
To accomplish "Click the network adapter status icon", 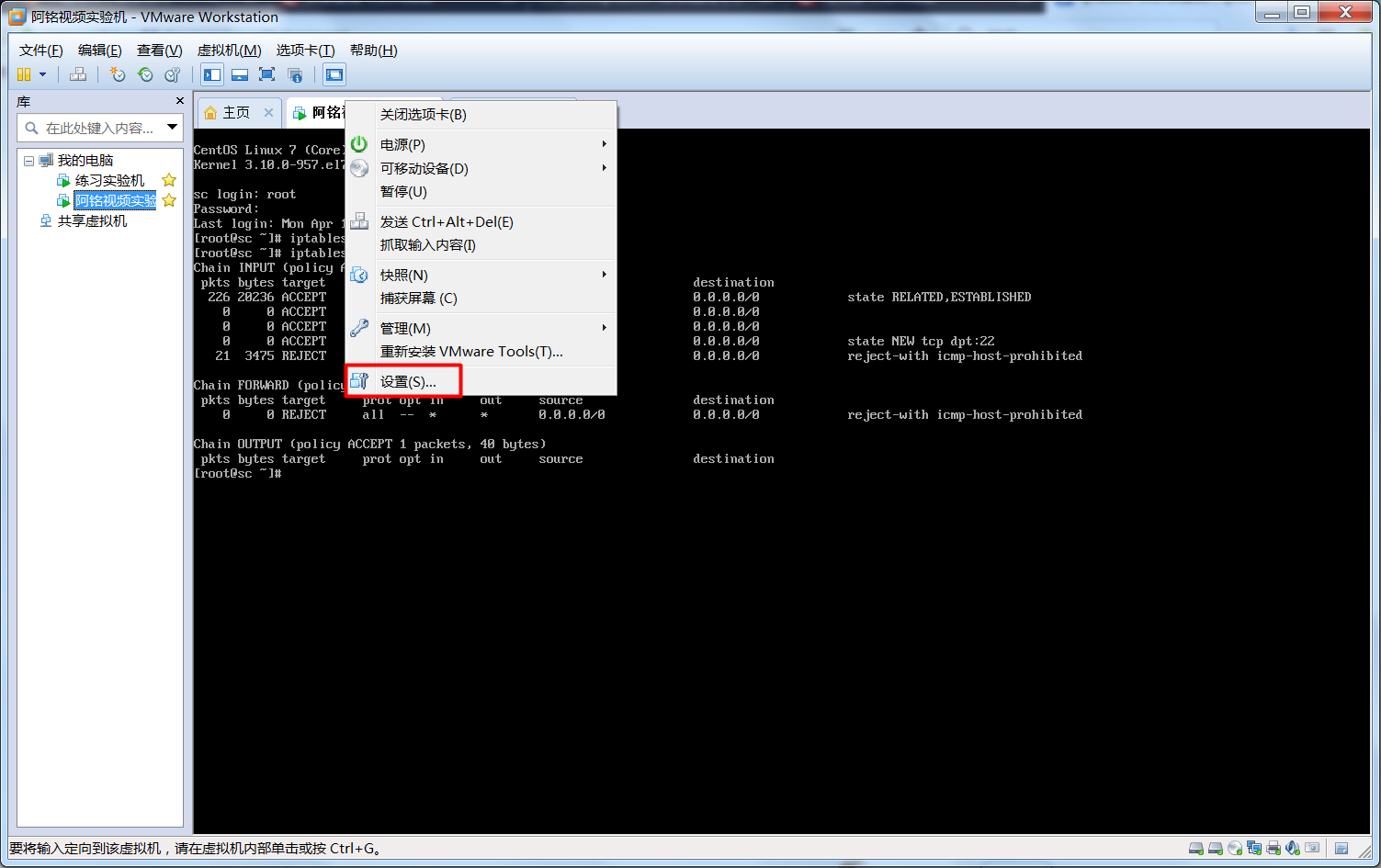I will tap(1254, 848).
